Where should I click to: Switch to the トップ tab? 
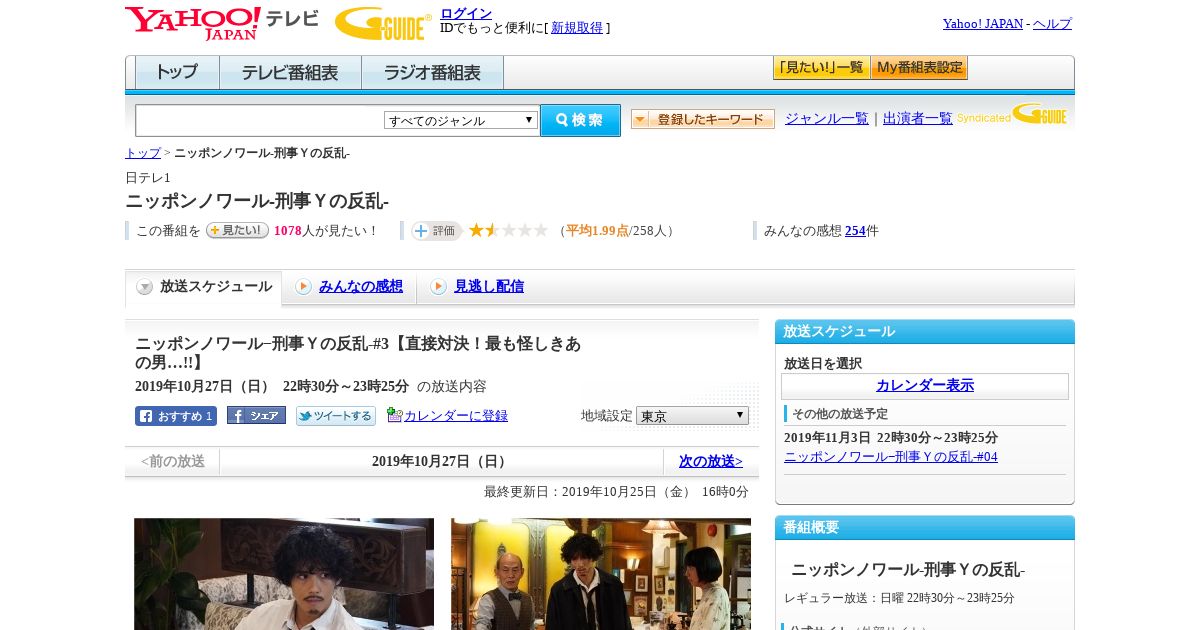click(177, 73)
